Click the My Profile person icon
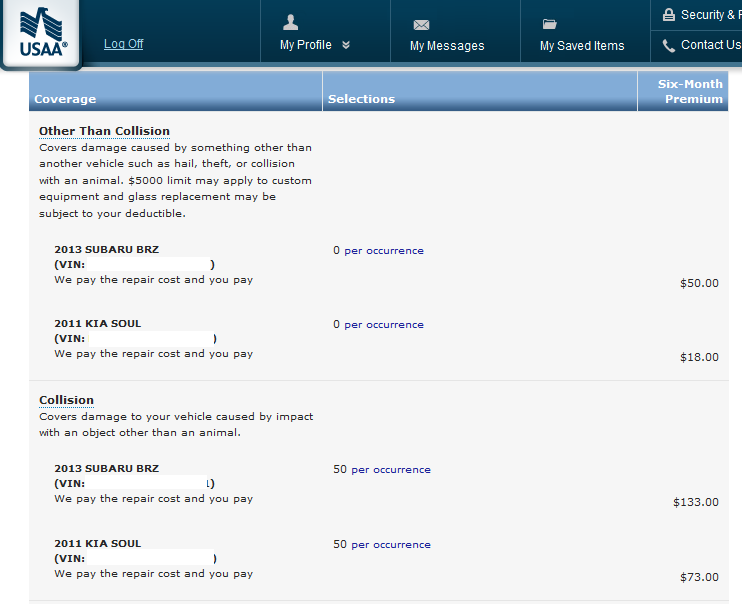Viewport: 742px width, 604px height. pos(290,22)
